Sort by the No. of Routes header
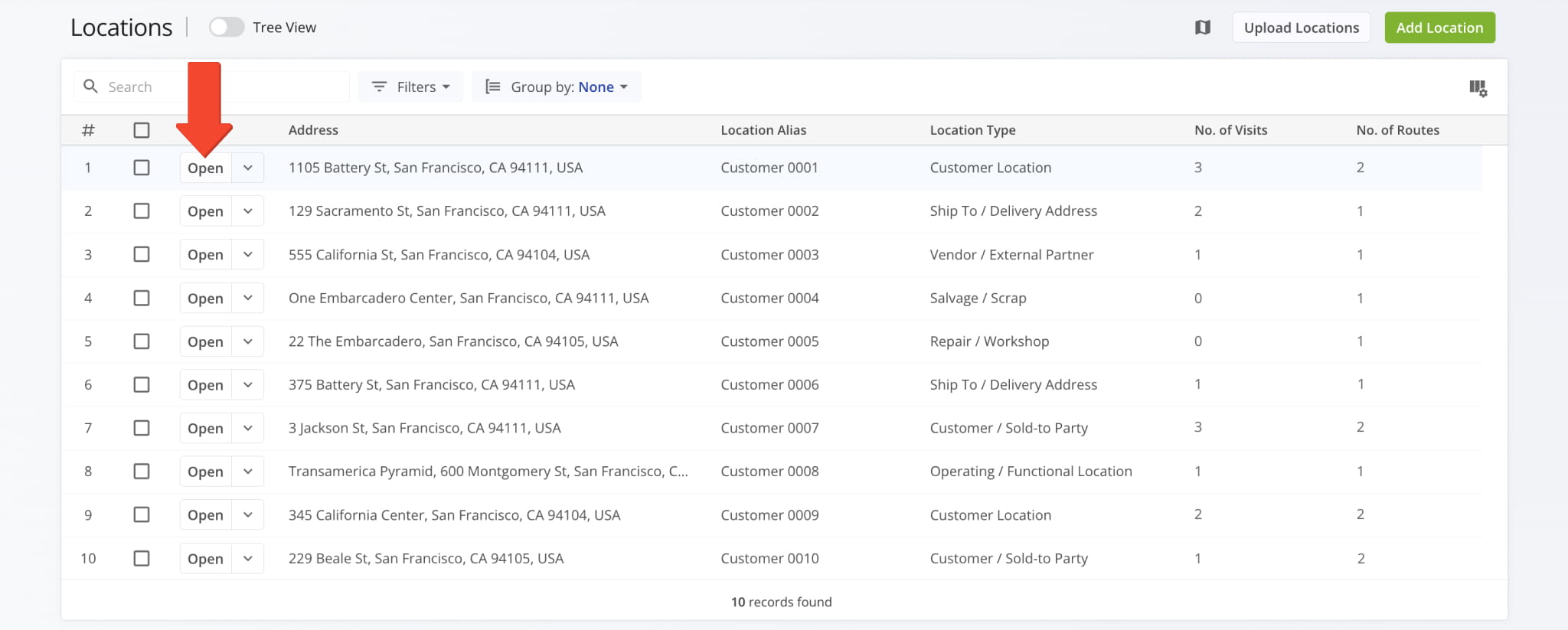This screenshot has height=630, width=1568. pos(1397,130)
